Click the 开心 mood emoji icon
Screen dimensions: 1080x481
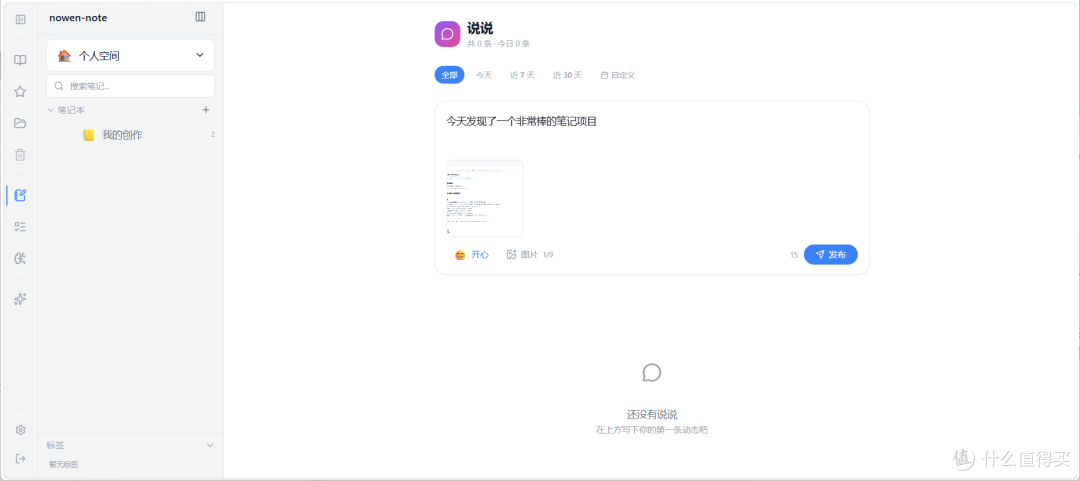pos(460,255)
